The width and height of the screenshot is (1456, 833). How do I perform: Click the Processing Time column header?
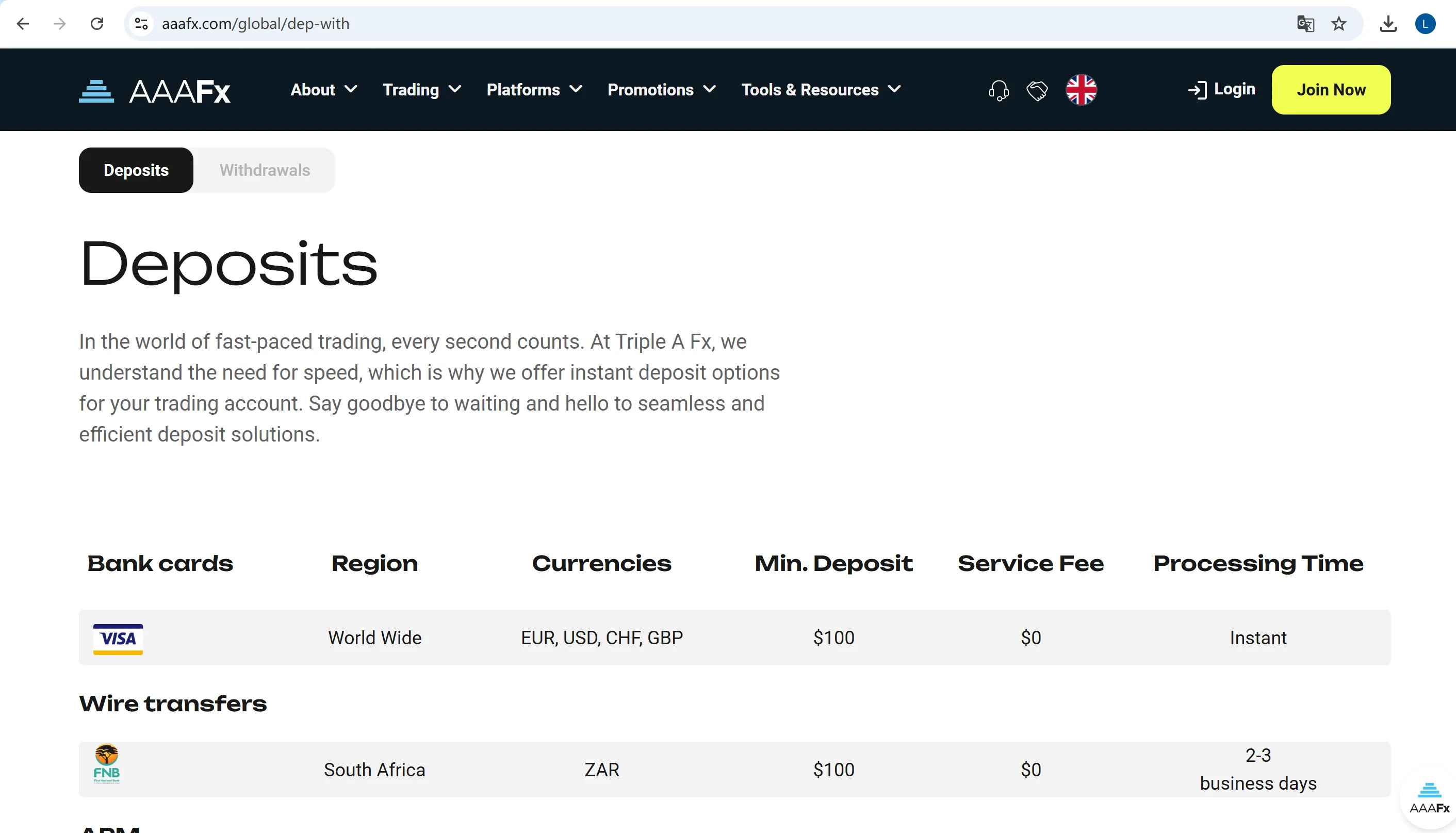pyautogui.click(x=1258, y=564)
